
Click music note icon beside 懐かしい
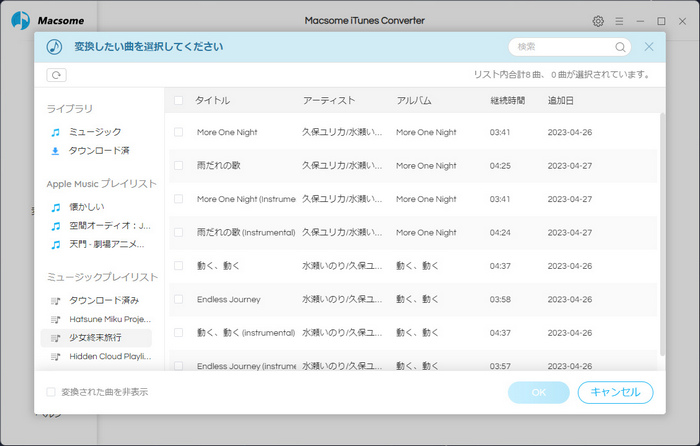pos(55,207)
